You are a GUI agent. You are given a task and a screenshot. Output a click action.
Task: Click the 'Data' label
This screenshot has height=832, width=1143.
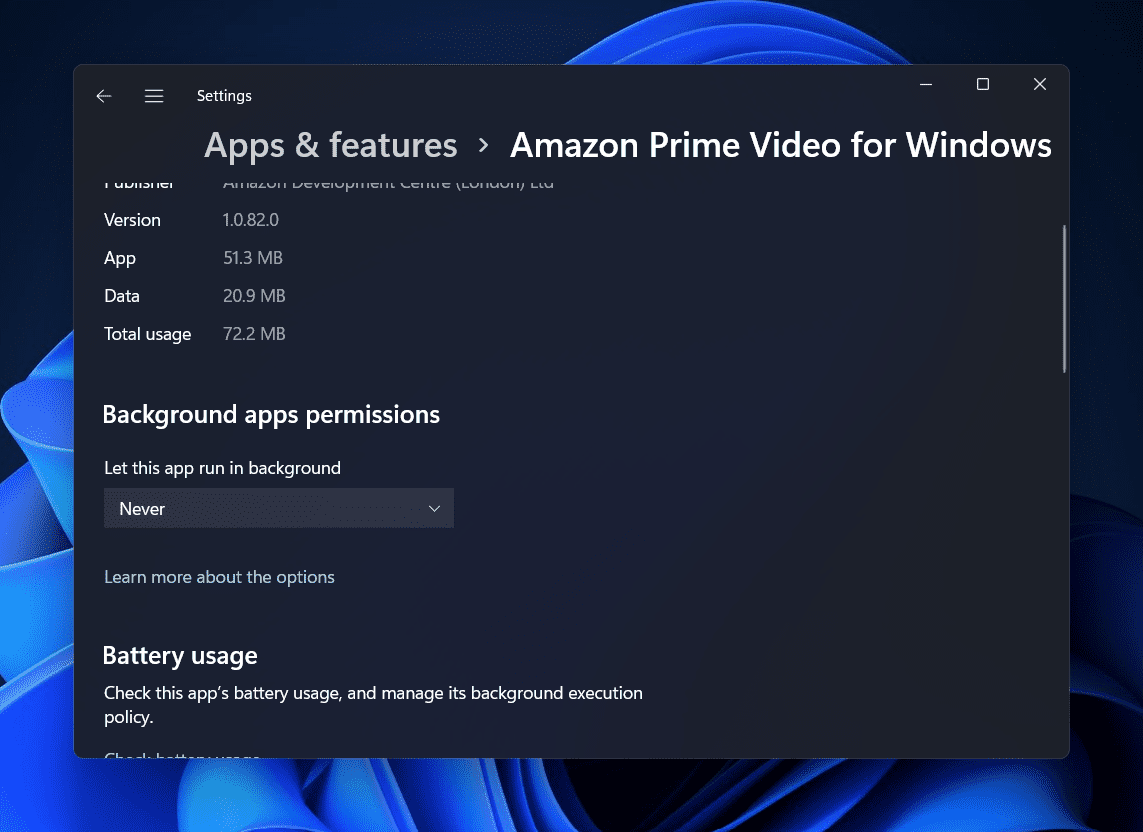122,295
